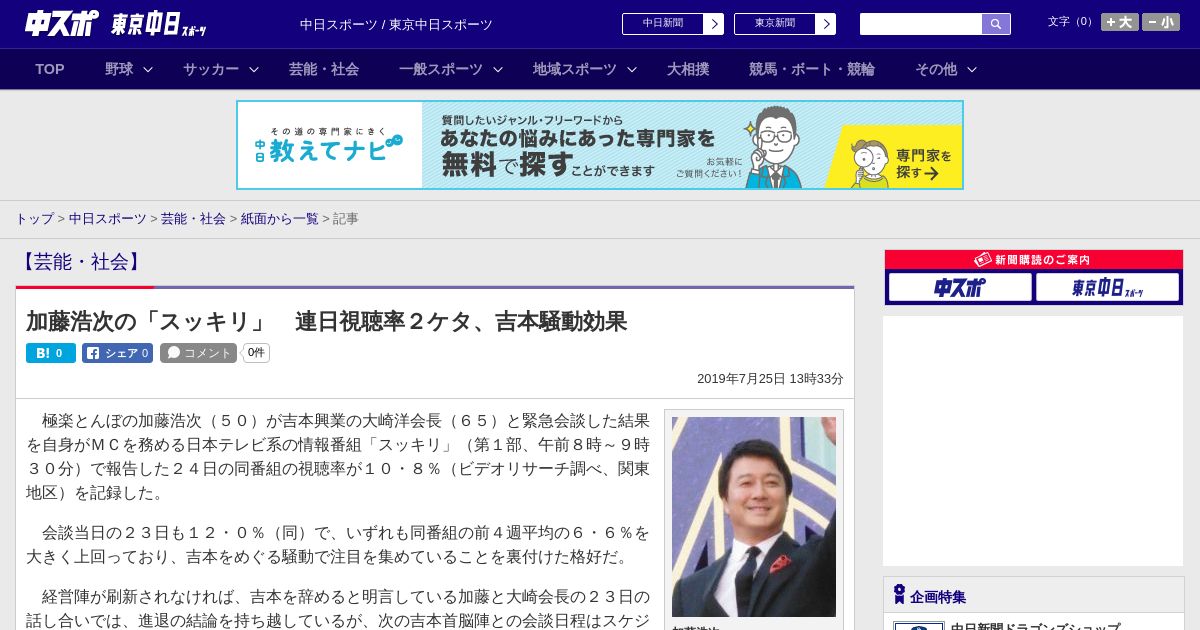This screenshot has height=630, width=1200.
Task: Click the search input field
Action: tap(921, 24)
